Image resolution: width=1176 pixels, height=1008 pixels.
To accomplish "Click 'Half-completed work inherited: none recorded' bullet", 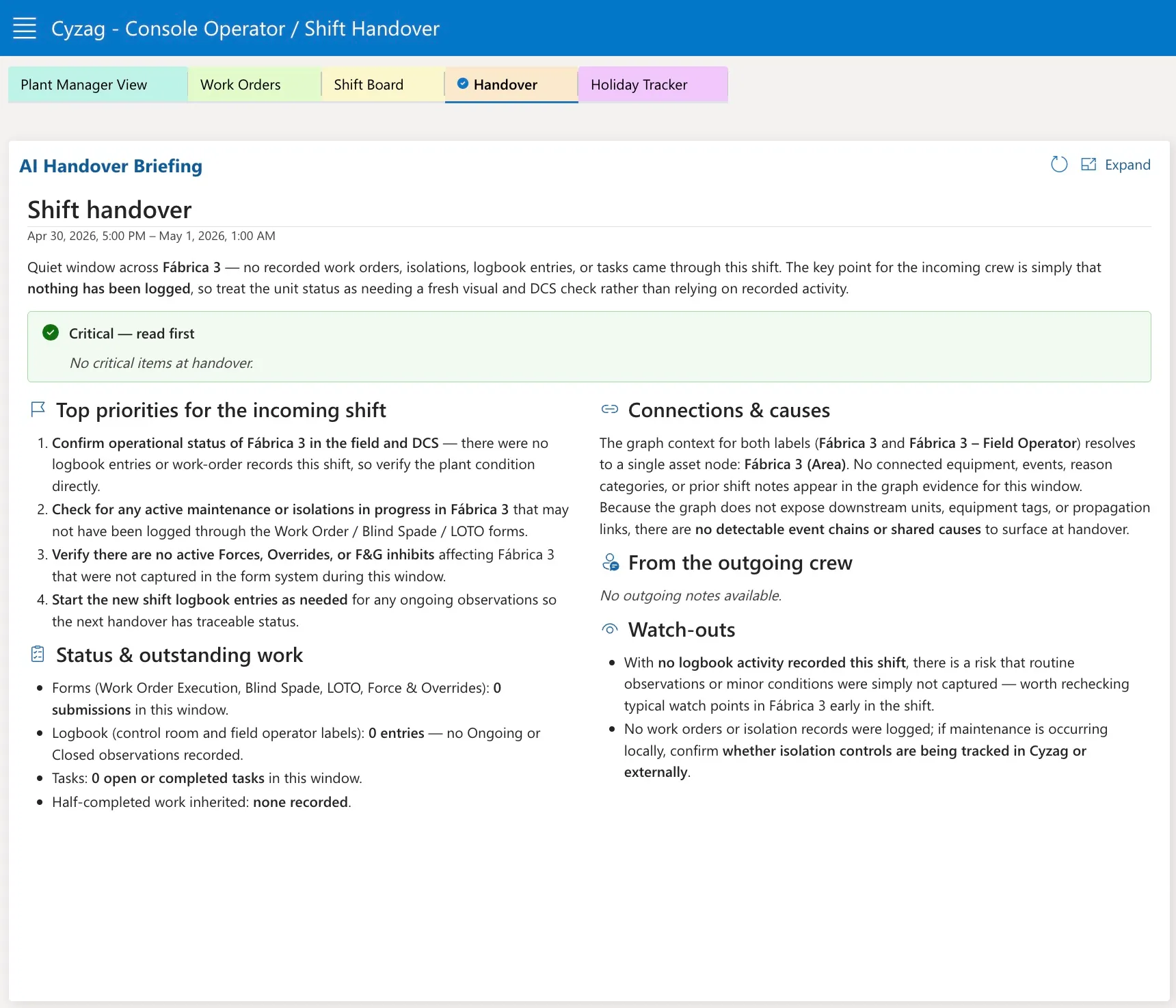I will coord(202,802).
